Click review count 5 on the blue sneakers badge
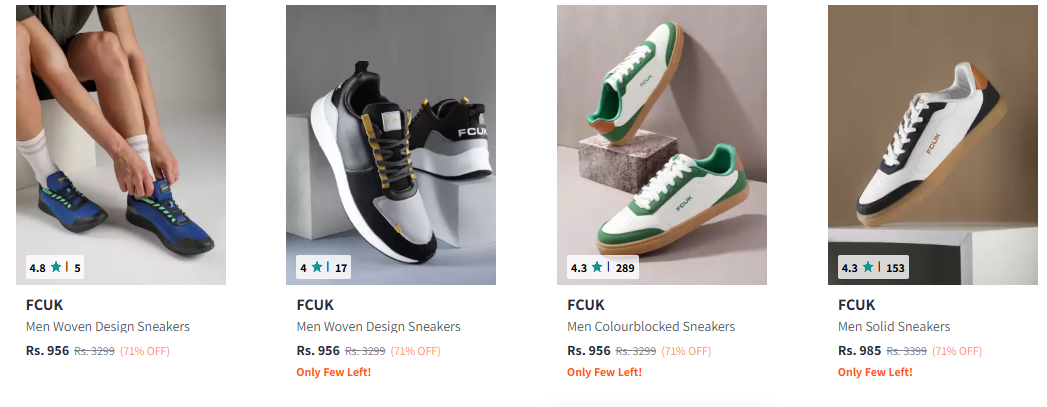 point(77,268)
